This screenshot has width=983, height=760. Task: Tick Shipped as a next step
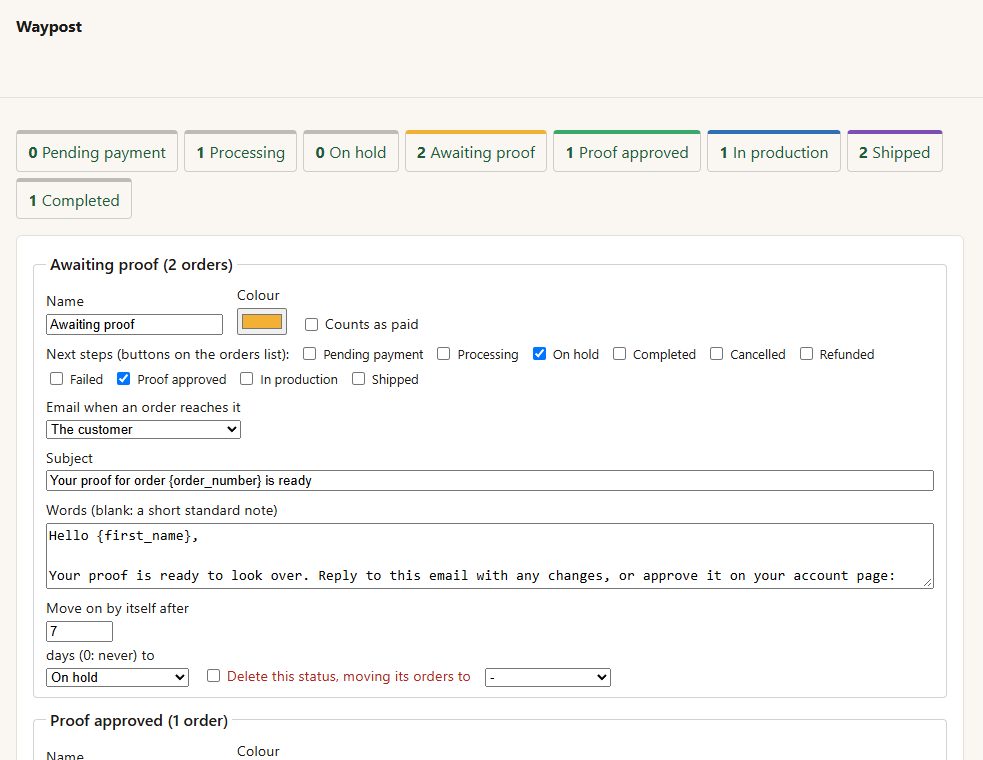pyautogui.click(x=358, y=379)
